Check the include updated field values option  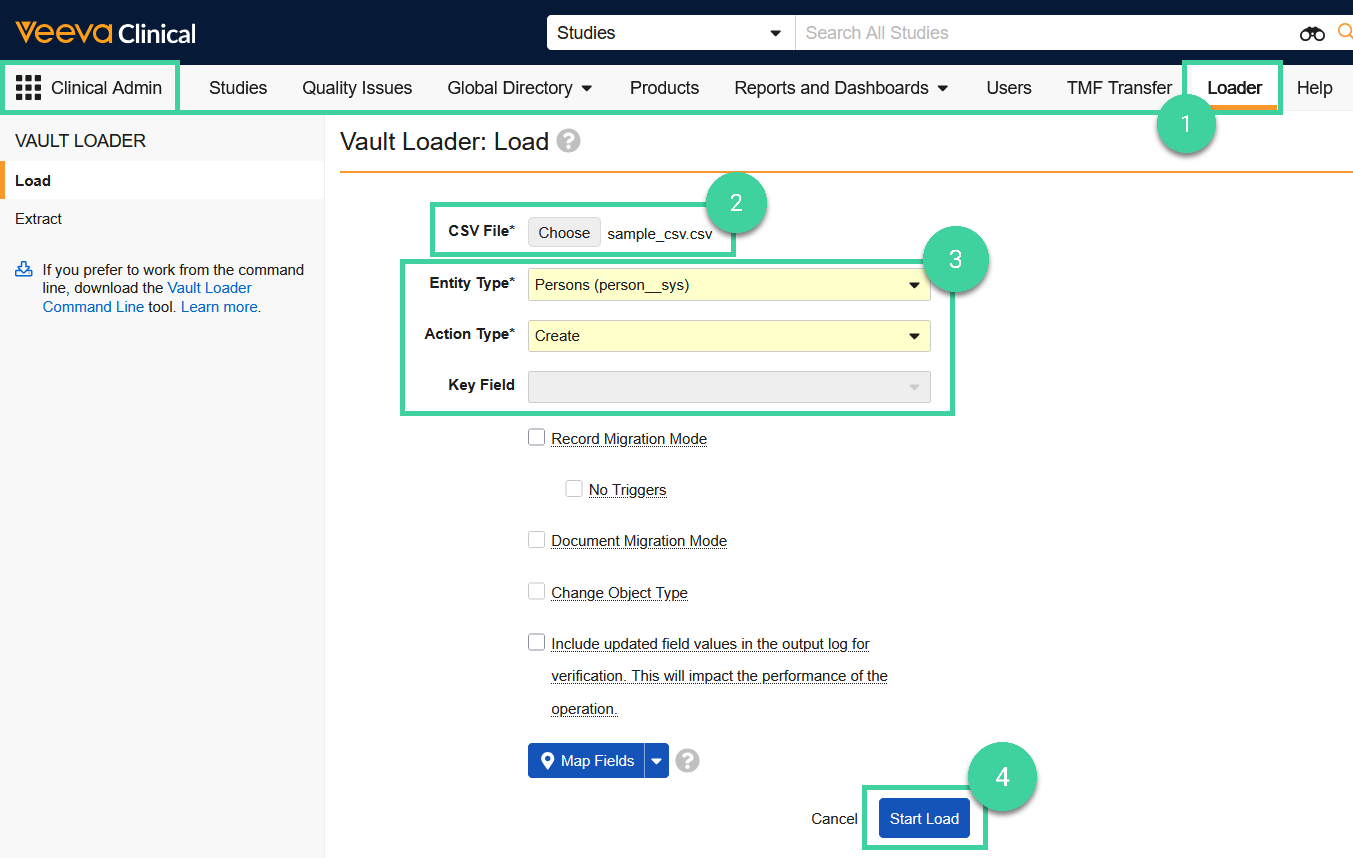pos(537,643)
